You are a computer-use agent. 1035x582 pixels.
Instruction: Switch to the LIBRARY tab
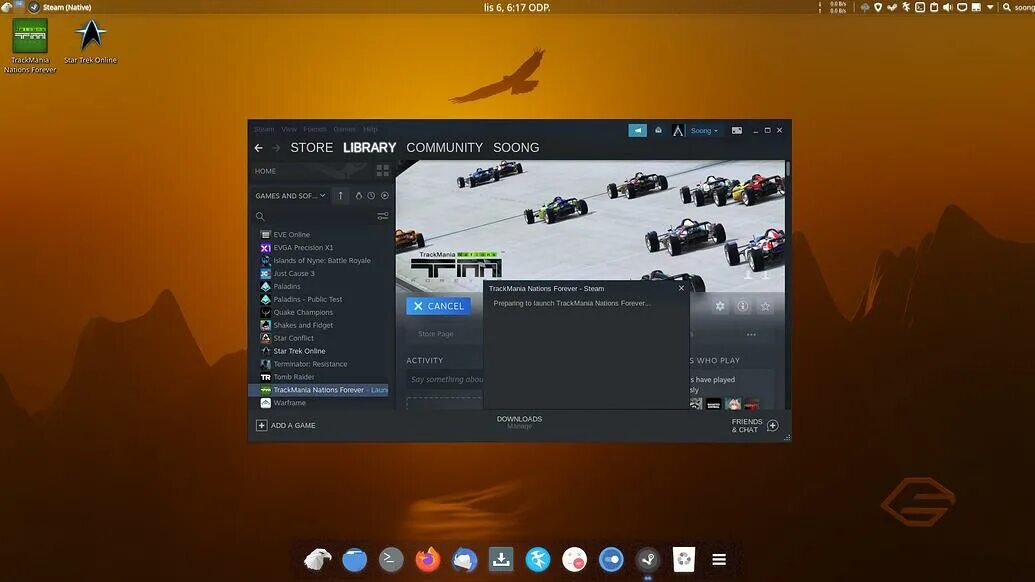[370, 148]
